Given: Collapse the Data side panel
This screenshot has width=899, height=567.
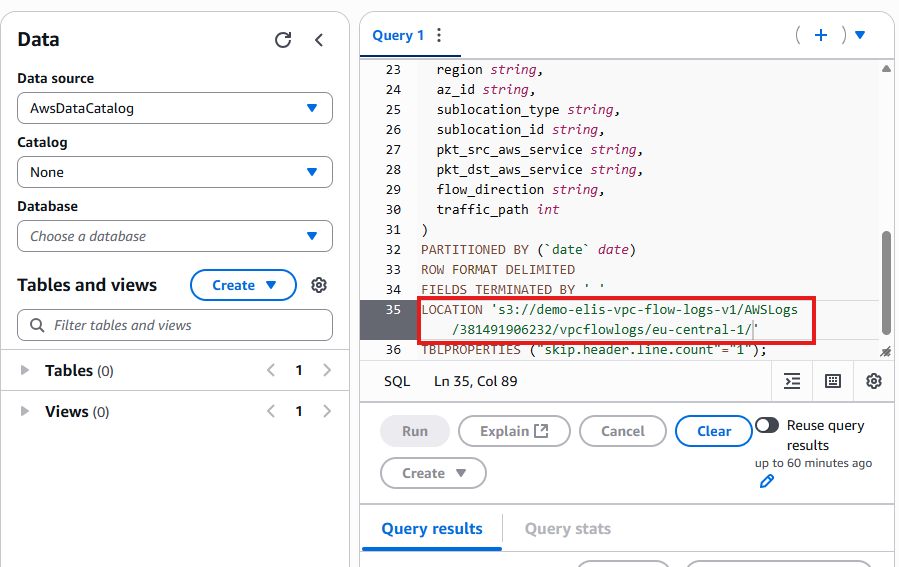Looking at the screenshot, I should pyautogui.click(x=319, y=40).
